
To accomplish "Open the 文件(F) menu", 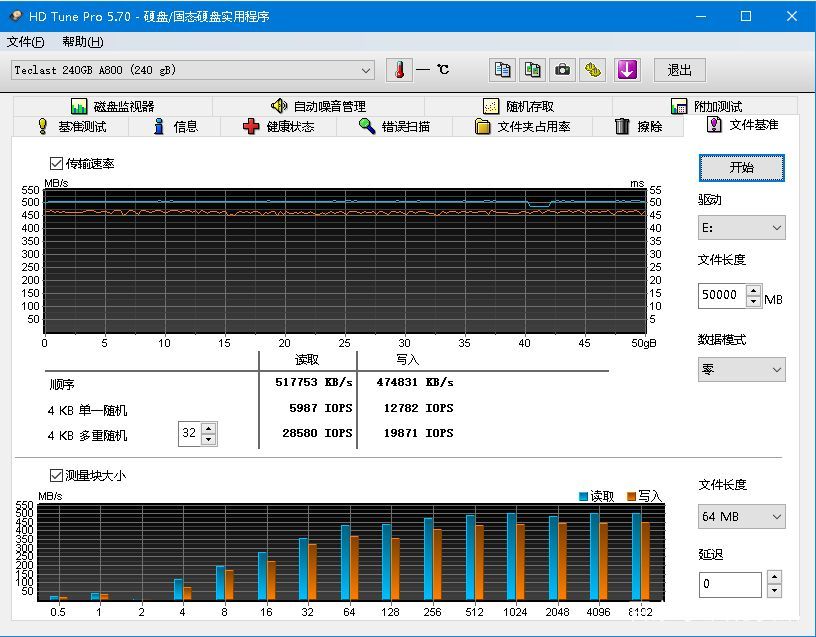I will click(x=25, y=42).
